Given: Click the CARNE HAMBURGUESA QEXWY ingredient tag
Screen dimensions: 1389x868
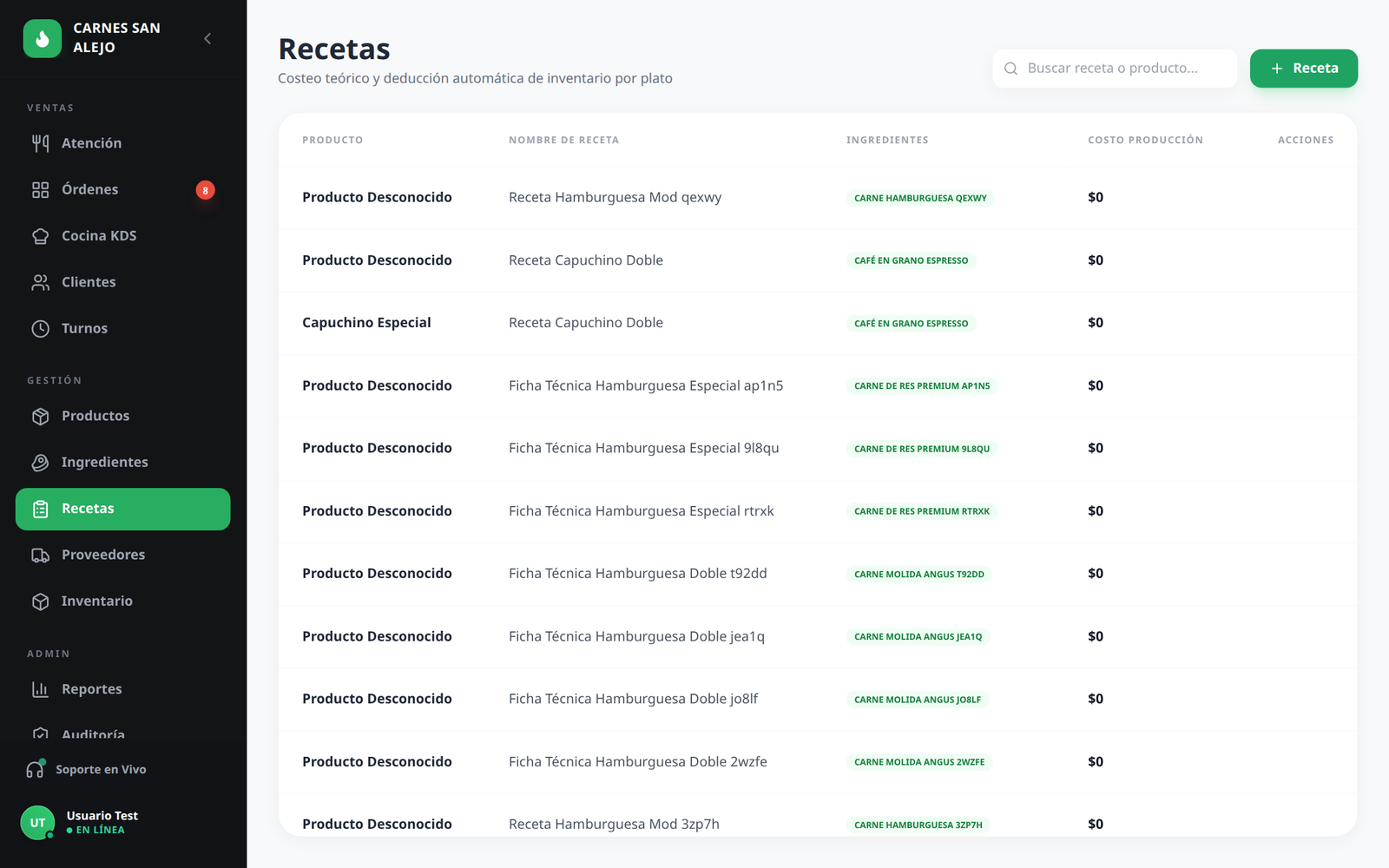Looking at the screenshot, I should [920, 198].
